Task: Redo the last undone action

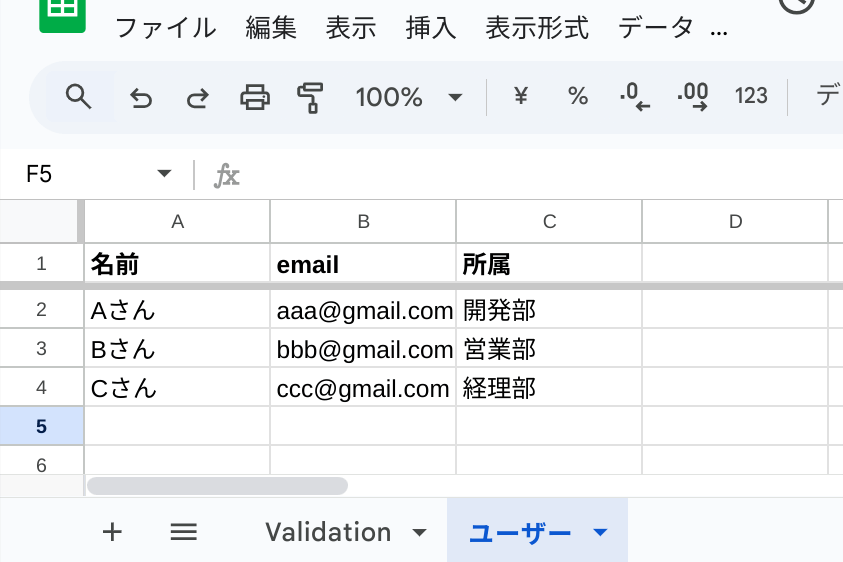Action: [197, 98]
